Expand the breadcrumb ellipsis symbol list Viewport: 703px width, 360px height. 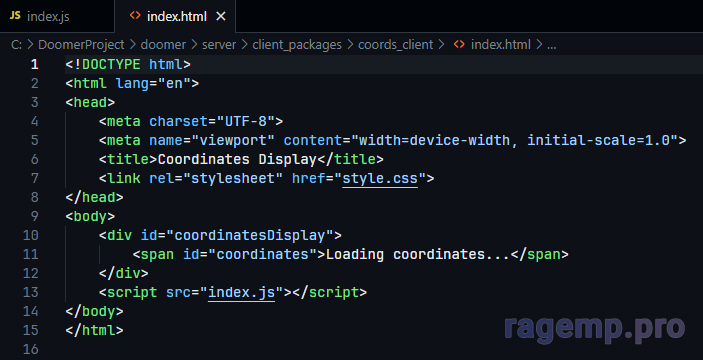(x=552, y=46)
